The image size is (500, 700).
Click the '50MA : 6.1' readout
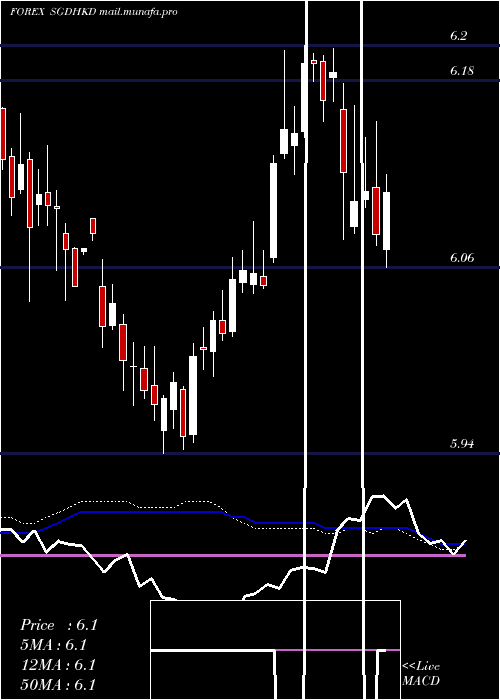coord(58,685)
